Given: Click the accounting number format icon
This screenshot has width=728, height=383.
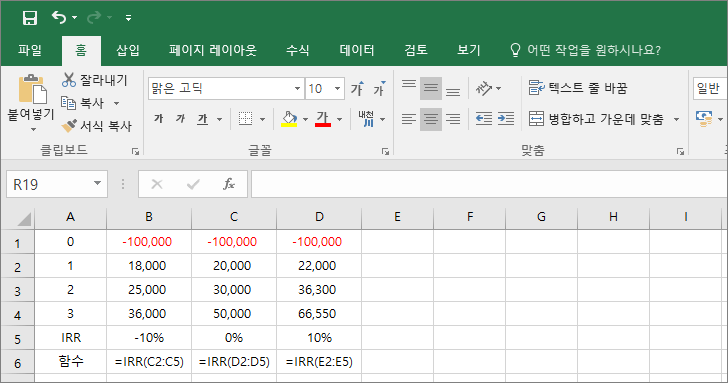Looking at the screenshot, I should pos(704,119).
